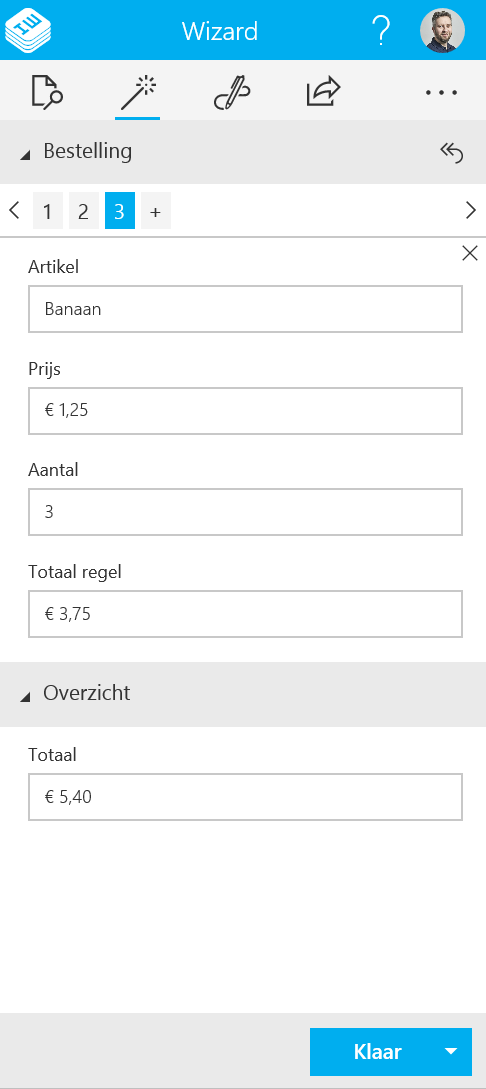Add a new order line with plus
The image size is (486, 1089).
pyautogui.click(x=156, y=211)
